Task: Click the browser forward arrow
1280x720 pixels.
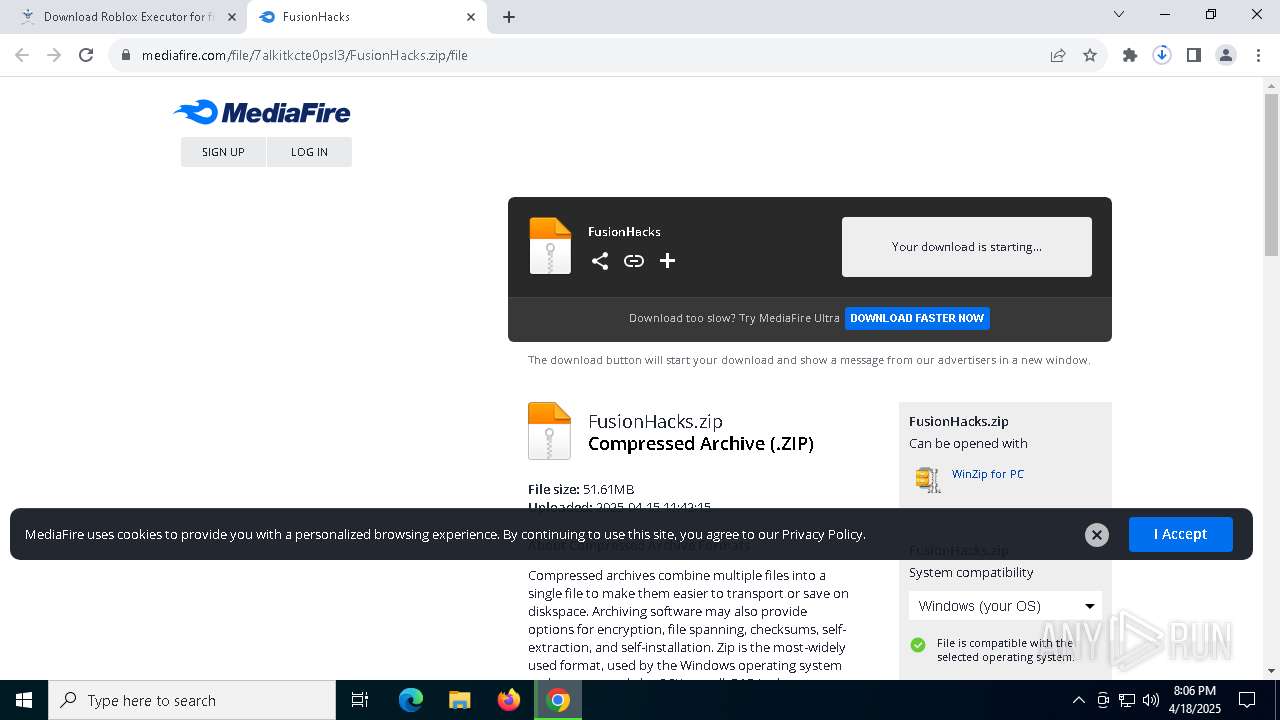Action: [x=54, y=55]
